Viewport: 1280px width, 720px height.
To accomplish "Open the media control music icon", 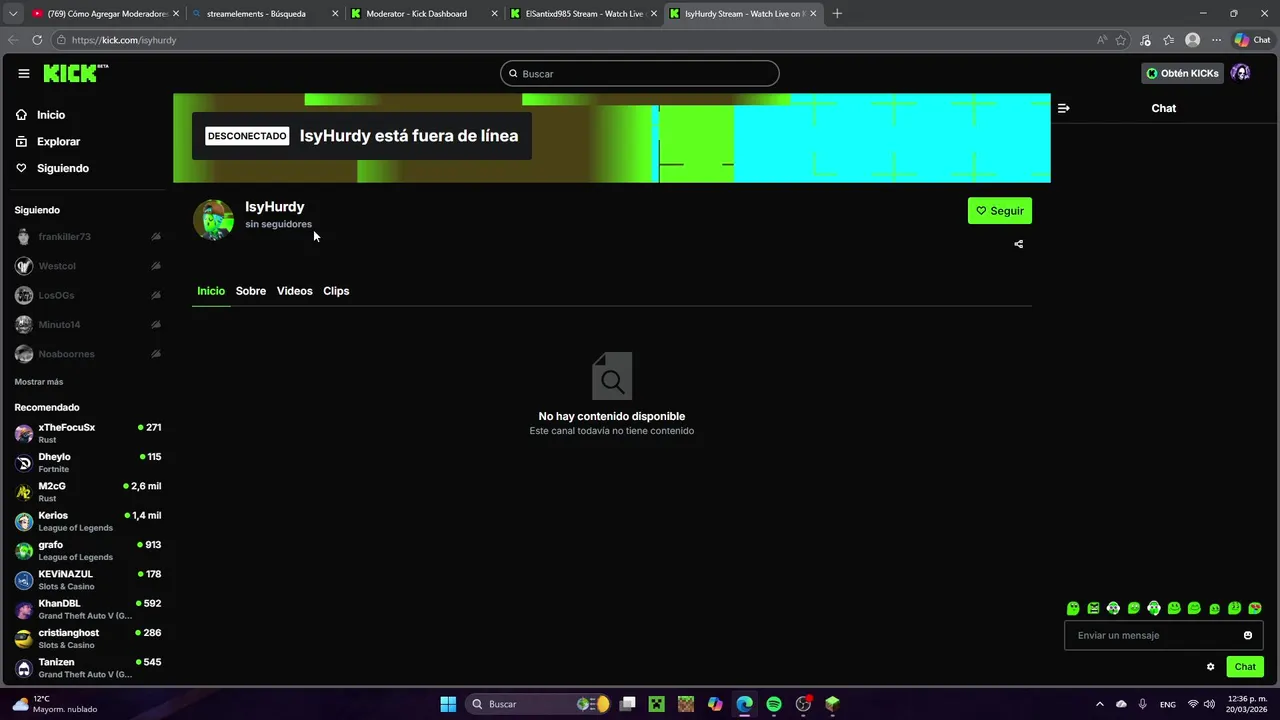I will coord(1145,40).
